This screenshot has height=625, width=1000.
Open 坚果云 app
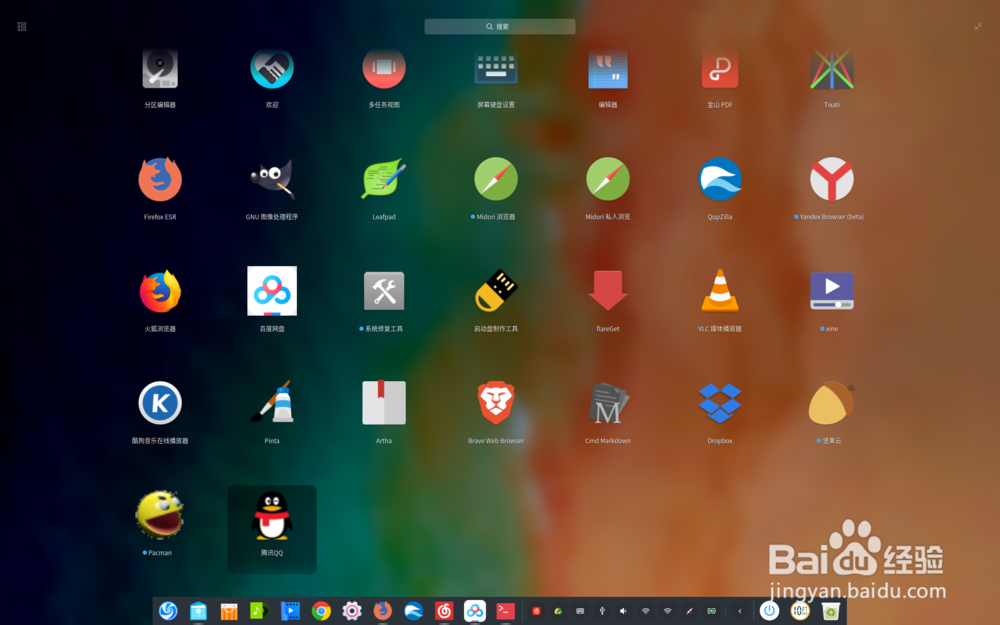[x=832, y=403]
